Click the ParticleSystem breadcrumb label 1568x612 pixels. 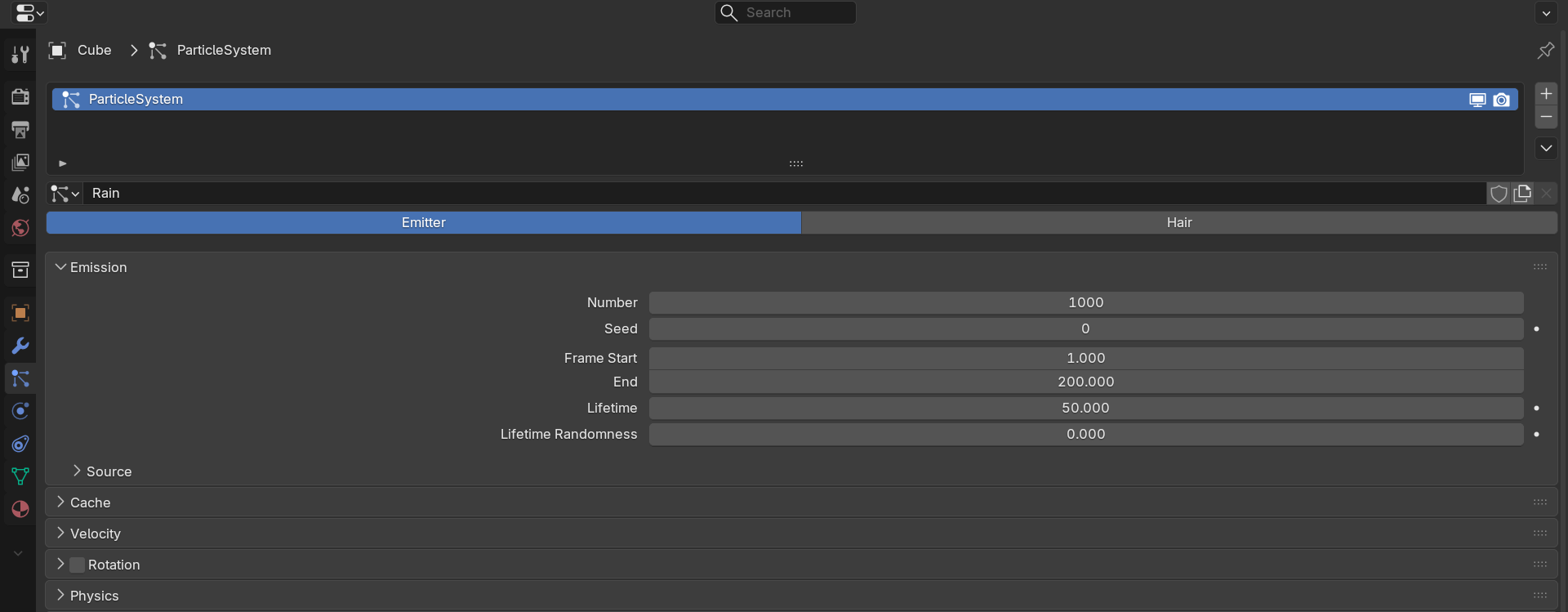[224, 51]
